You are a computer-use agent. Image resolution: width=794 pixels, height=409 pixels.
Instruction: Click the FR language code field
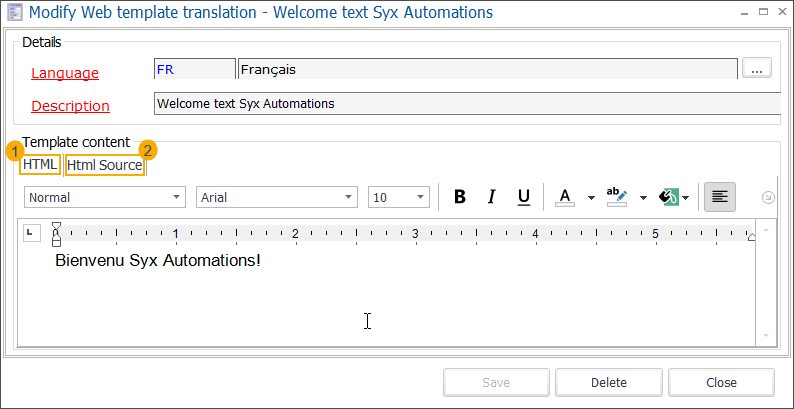pos(195,69)
